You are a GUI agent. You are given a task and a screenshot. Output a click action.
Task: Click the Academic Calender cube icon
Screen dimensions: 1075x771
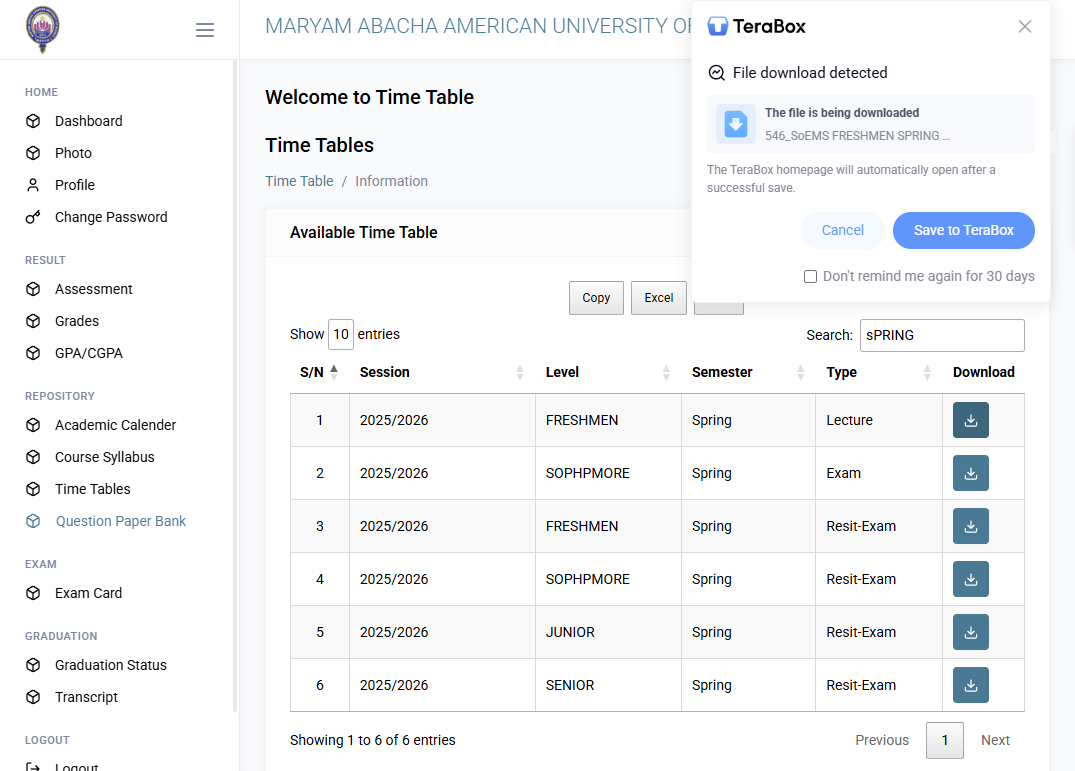click(33, 425)
